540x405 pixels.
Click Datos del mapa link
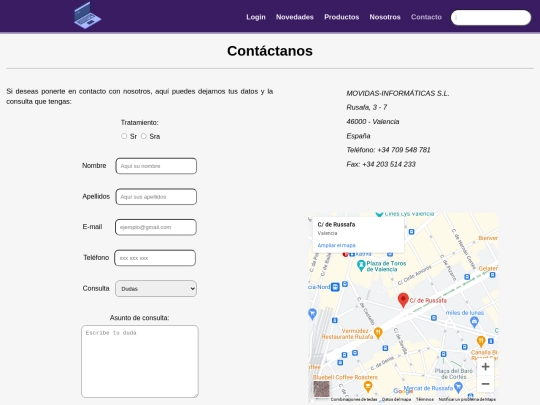396,399
